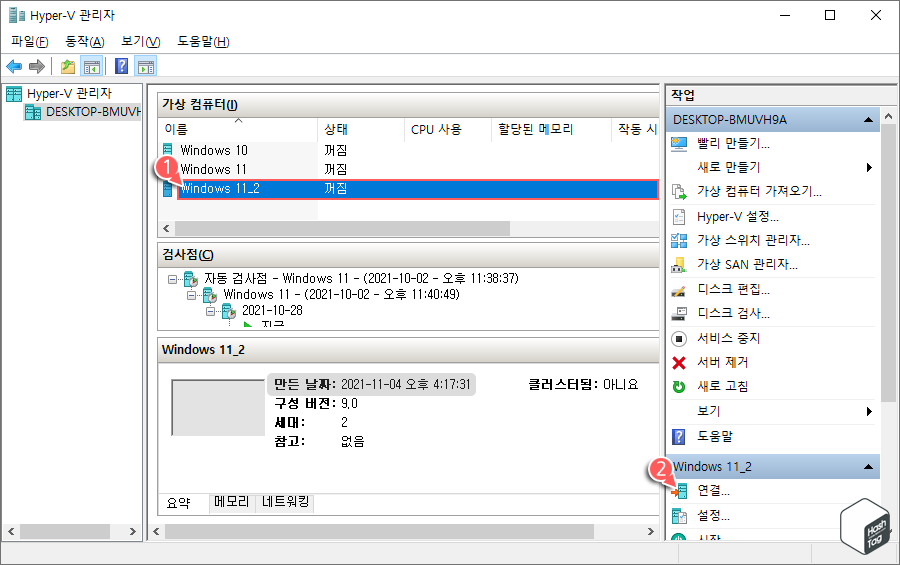Click the 만든 날짜 2021-11-04 field

point(372,385)
